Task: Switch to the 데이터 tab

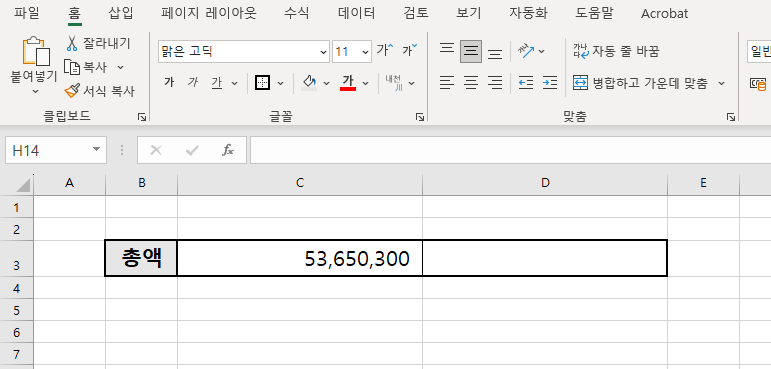Action: [356, 13]
